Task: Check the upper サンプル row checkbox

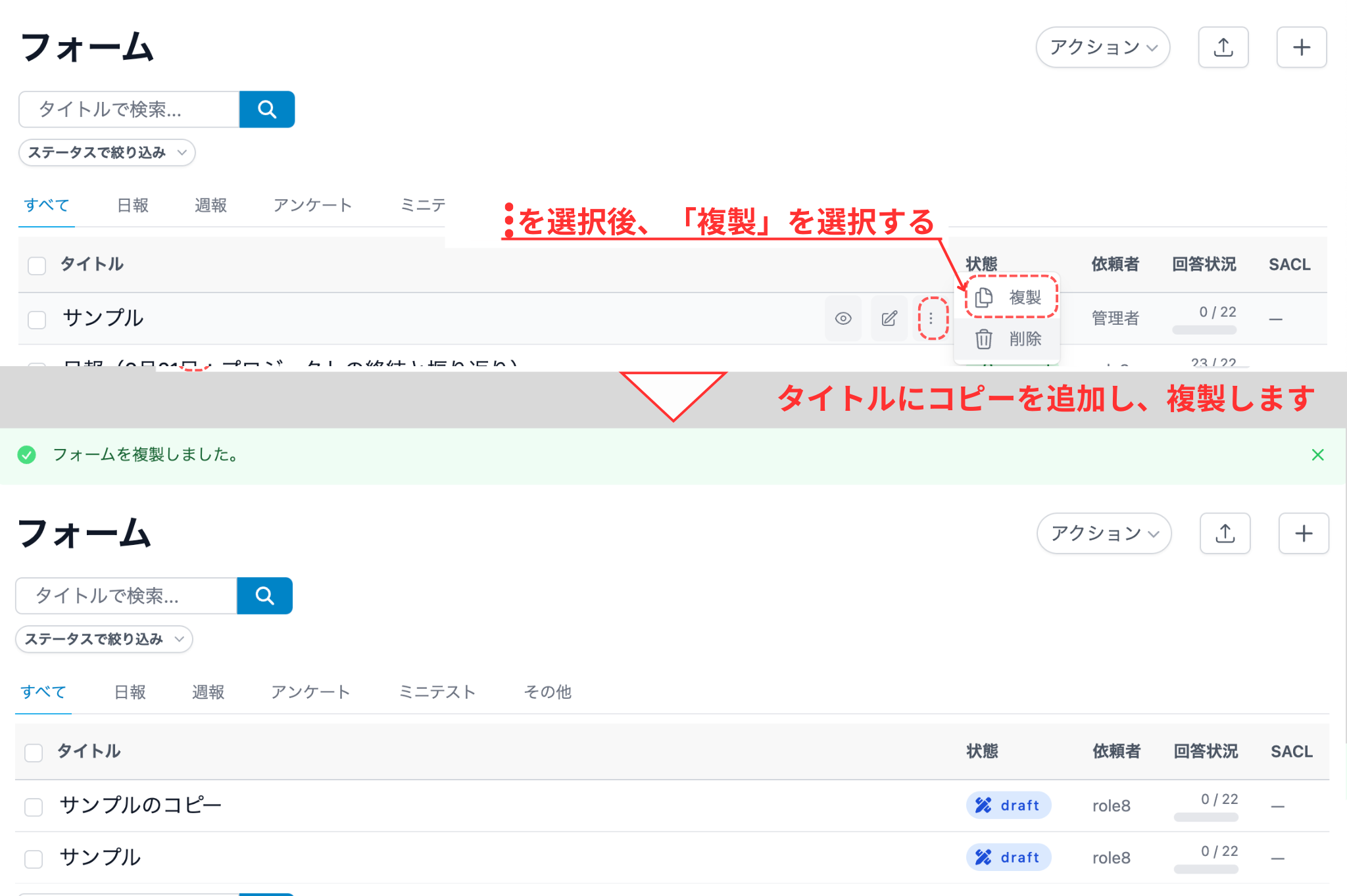Action: click(37, 320)
